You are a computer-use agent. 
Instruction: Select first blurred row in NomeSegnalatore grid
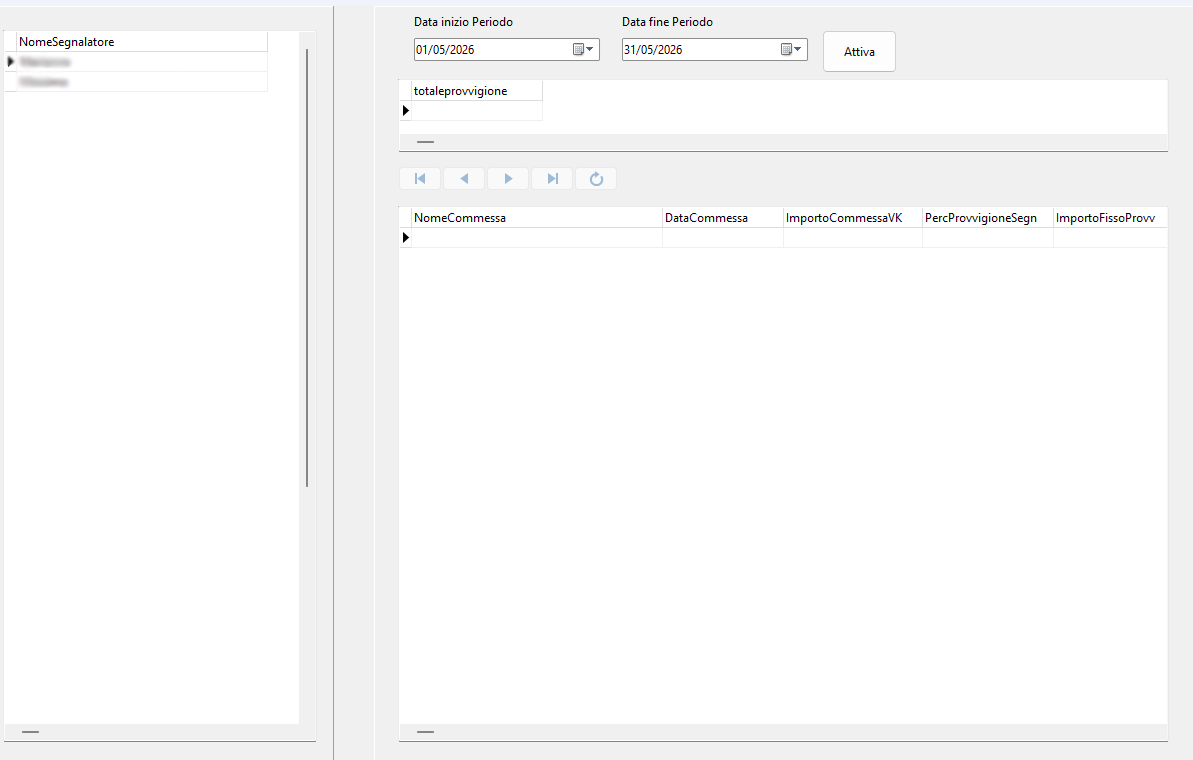[x=142, y=62]
